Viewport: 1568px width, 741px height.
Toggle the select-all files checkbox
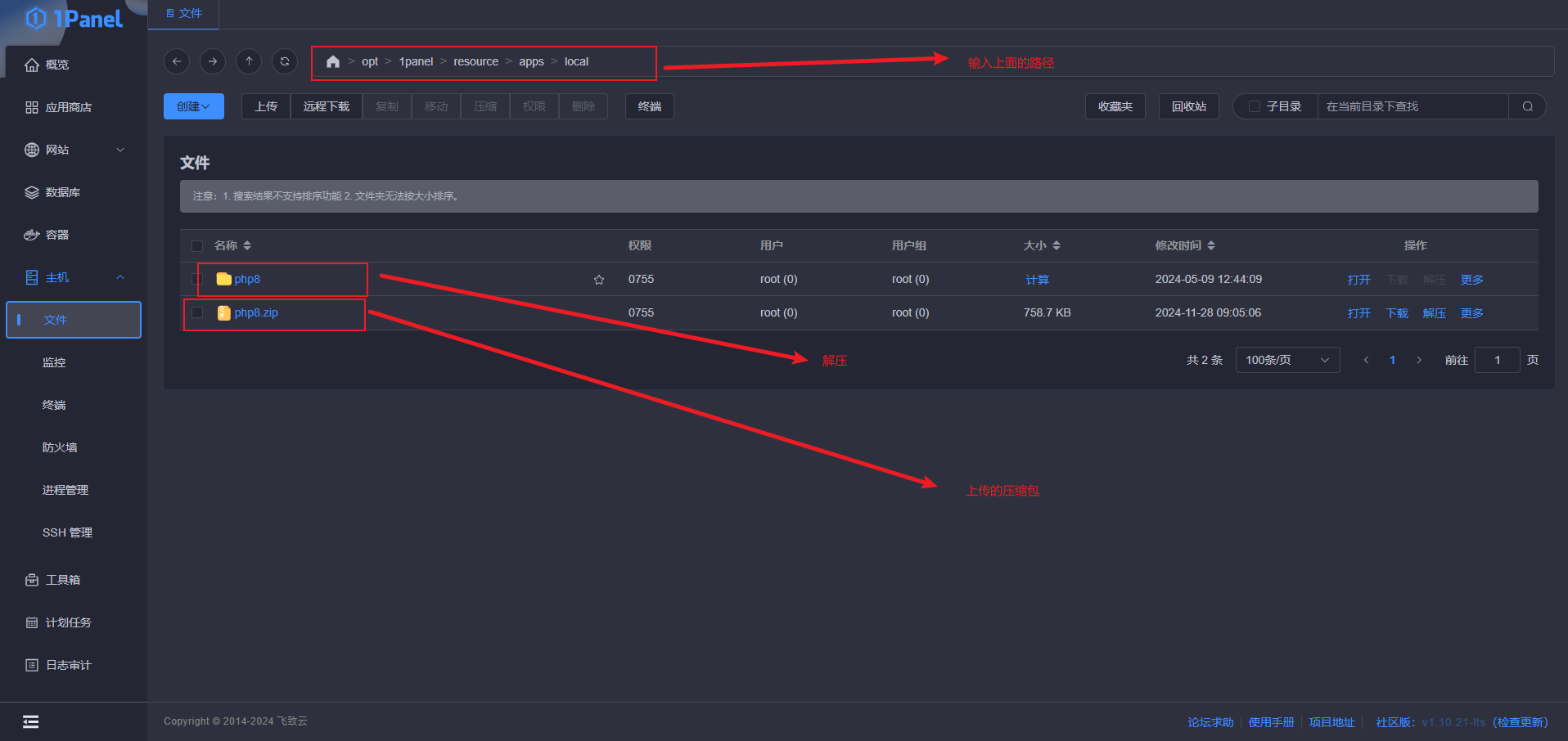click(x=197, y=245)
